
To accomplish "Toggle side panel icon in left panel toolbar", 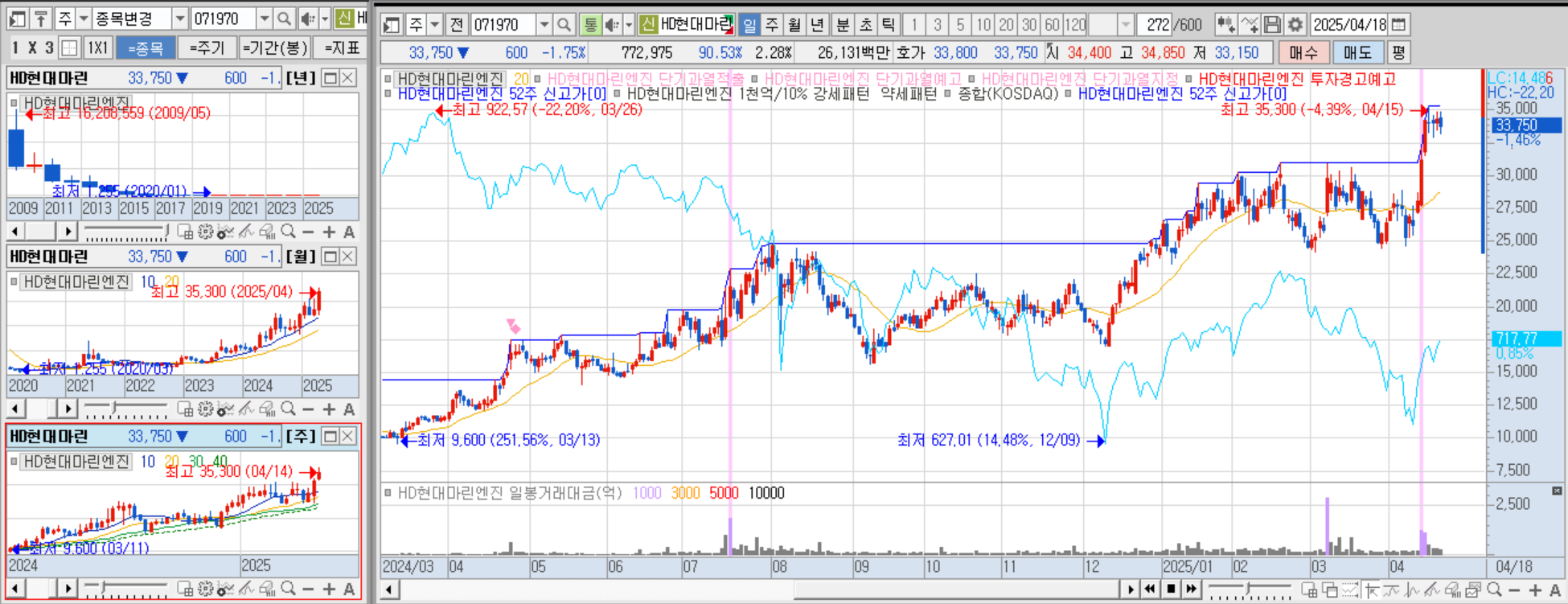I will point(17,18).
